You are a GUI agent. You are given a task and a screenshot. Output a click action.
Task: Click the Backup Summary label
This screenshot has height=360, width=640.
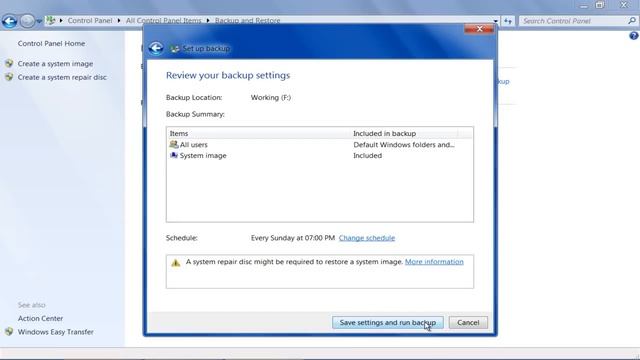tap(195, 114)
